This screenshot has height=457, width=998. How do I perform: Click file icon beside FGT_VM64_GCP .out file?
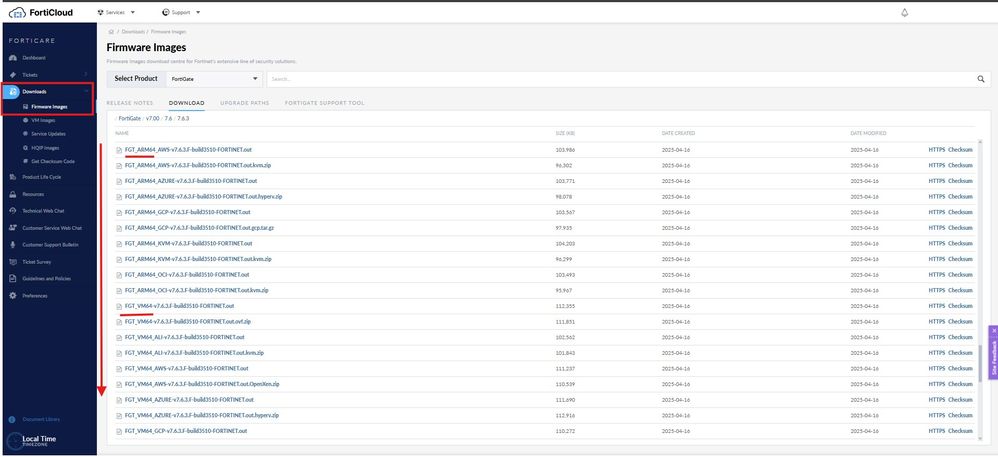point(119,432)
